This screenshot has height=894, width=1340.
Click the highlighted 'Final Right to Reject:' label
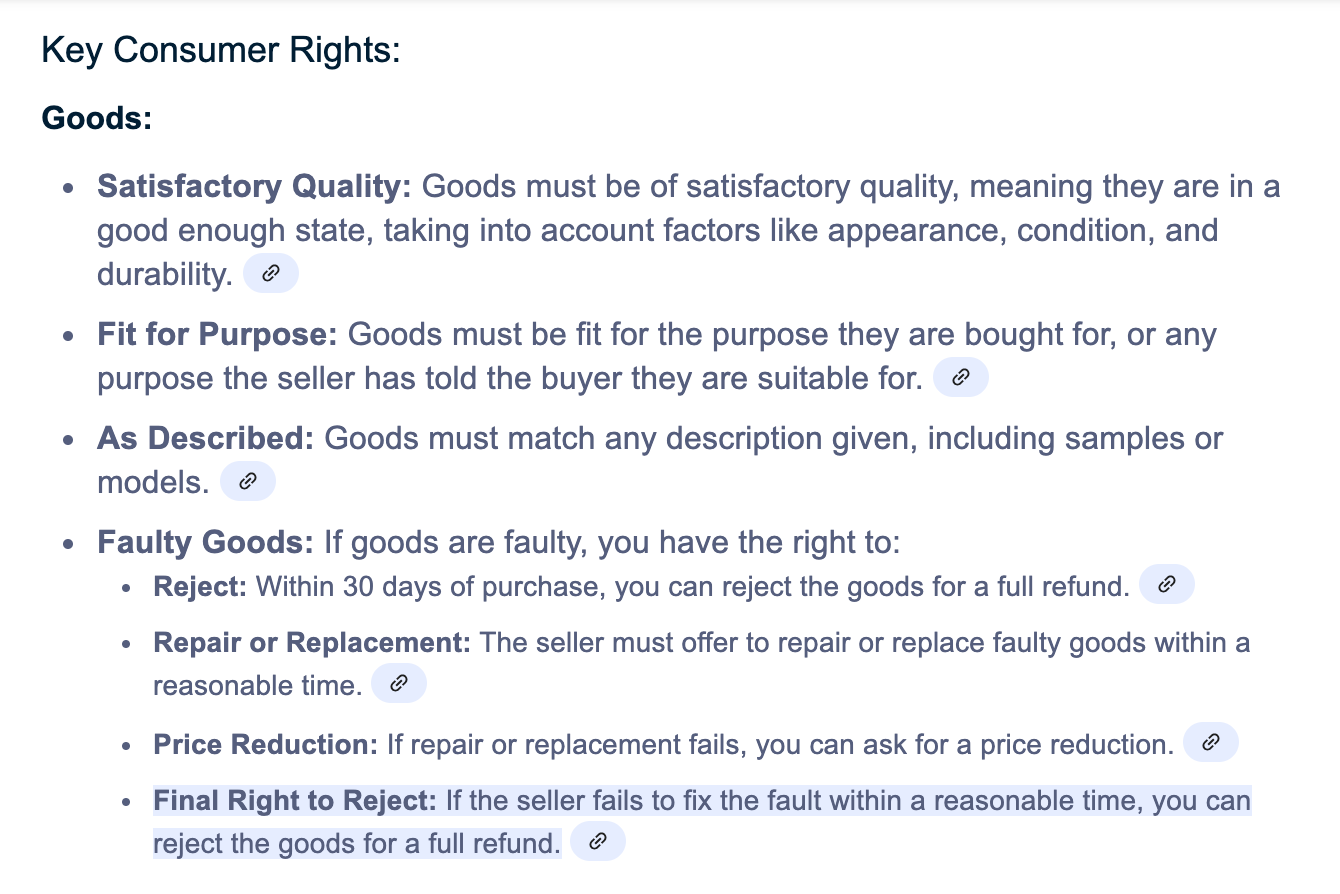[295, 801]
